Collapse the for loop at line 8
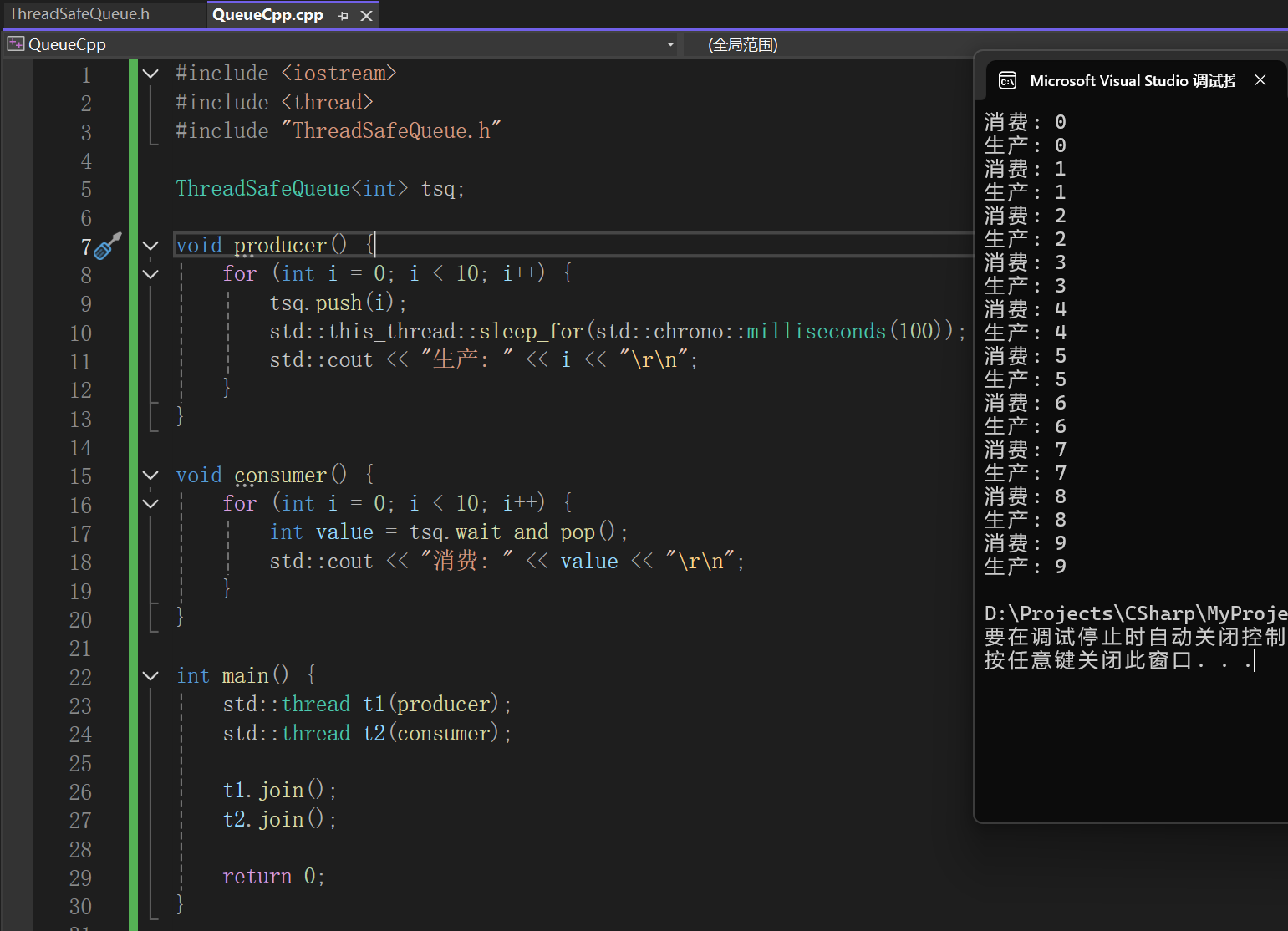Viewport: 1288px width, 931px height. (x=150, y=274)
